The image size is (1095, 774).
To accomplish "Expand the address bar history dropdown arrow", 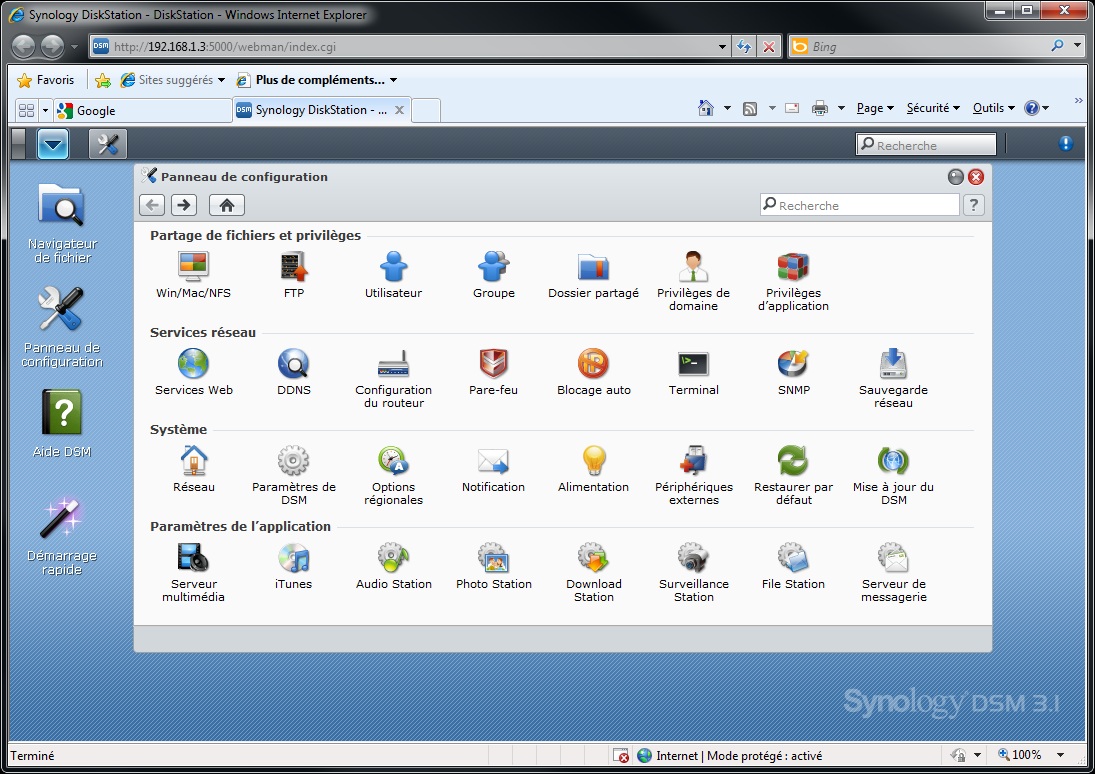I will click(722, 47).
